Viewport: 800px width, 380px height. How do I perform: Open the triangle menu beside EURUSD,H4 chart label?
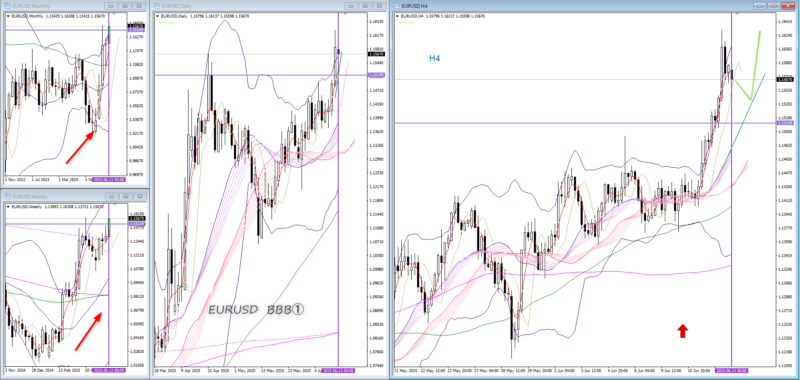tap(398, 16)
